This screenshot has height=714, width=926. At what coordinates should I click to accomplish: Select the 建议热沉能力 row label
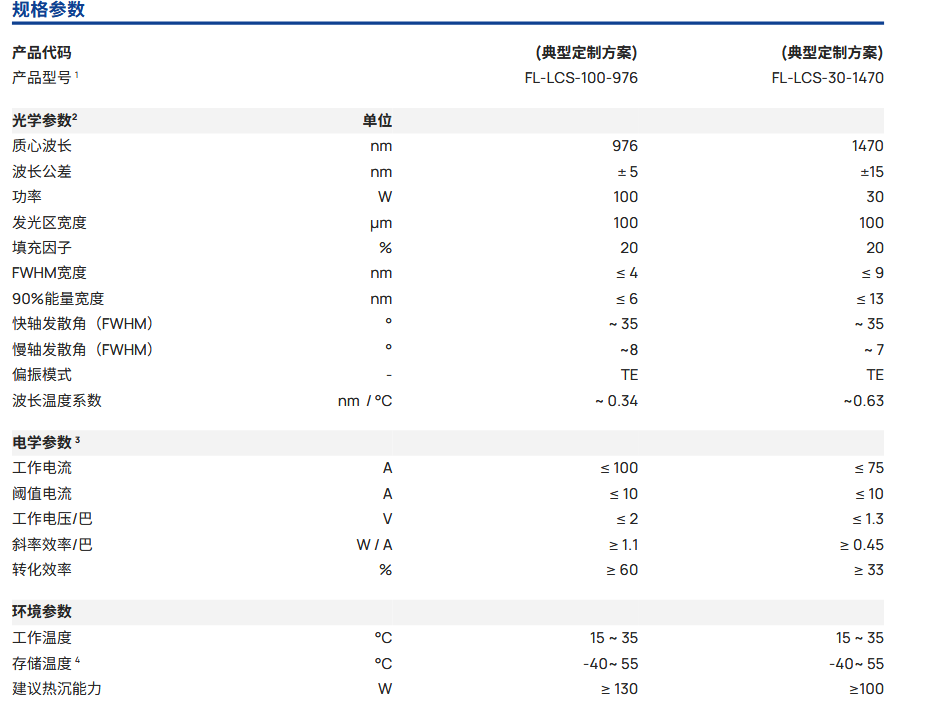[57, 689]
